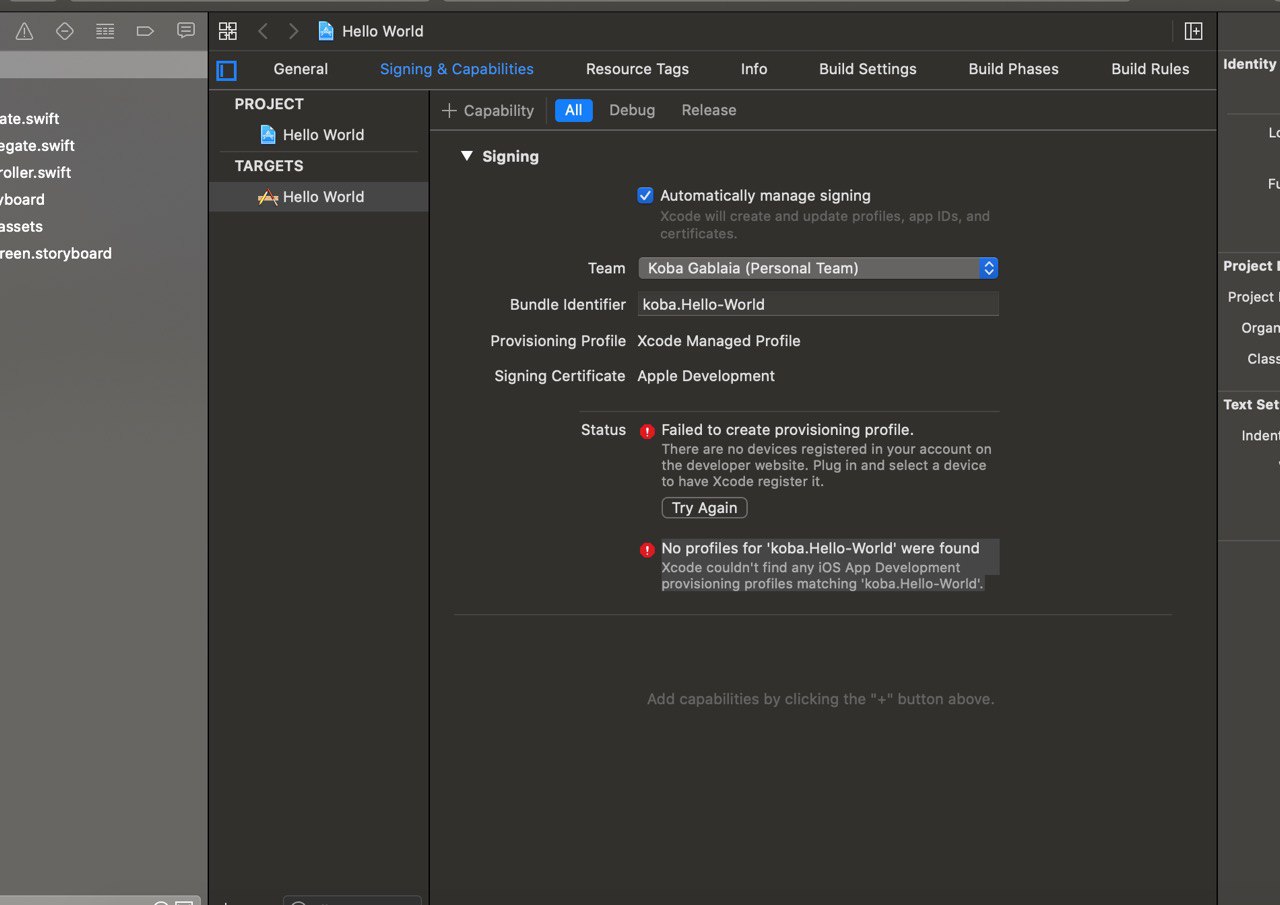Click the Hello World project icon in breadcrumb
Viewport: 1280px width, 905px height.
point(326,31)
